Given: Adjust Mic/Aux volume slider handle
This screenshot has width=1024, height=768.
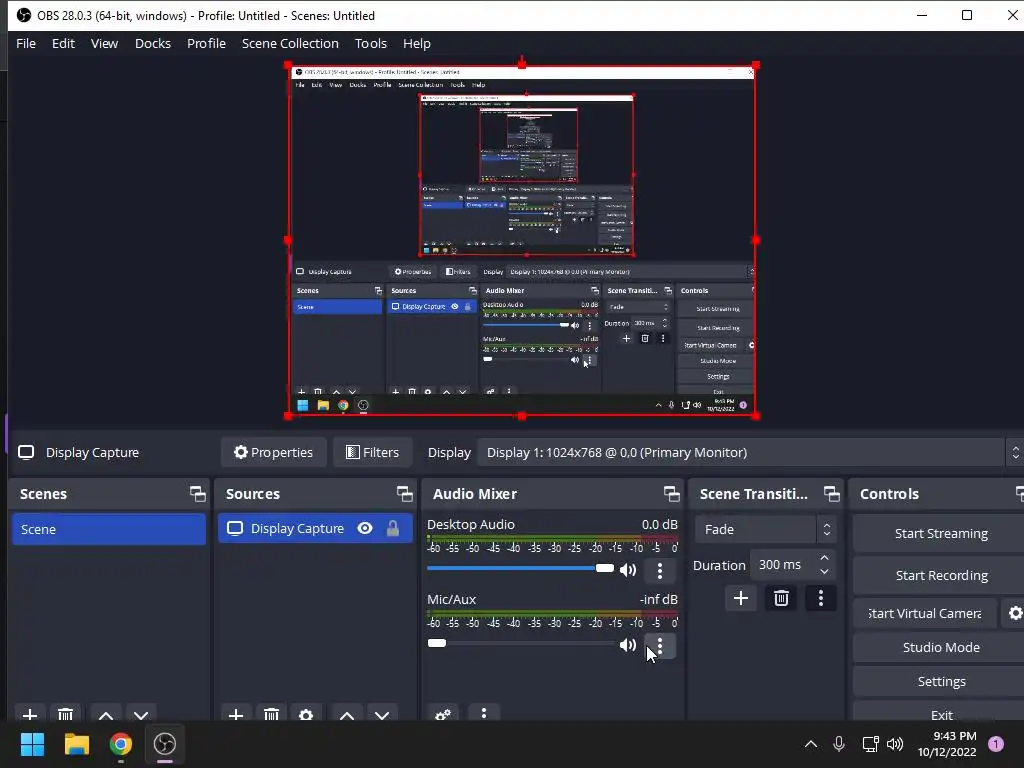Looking at the screenshot, I should 437,643.
